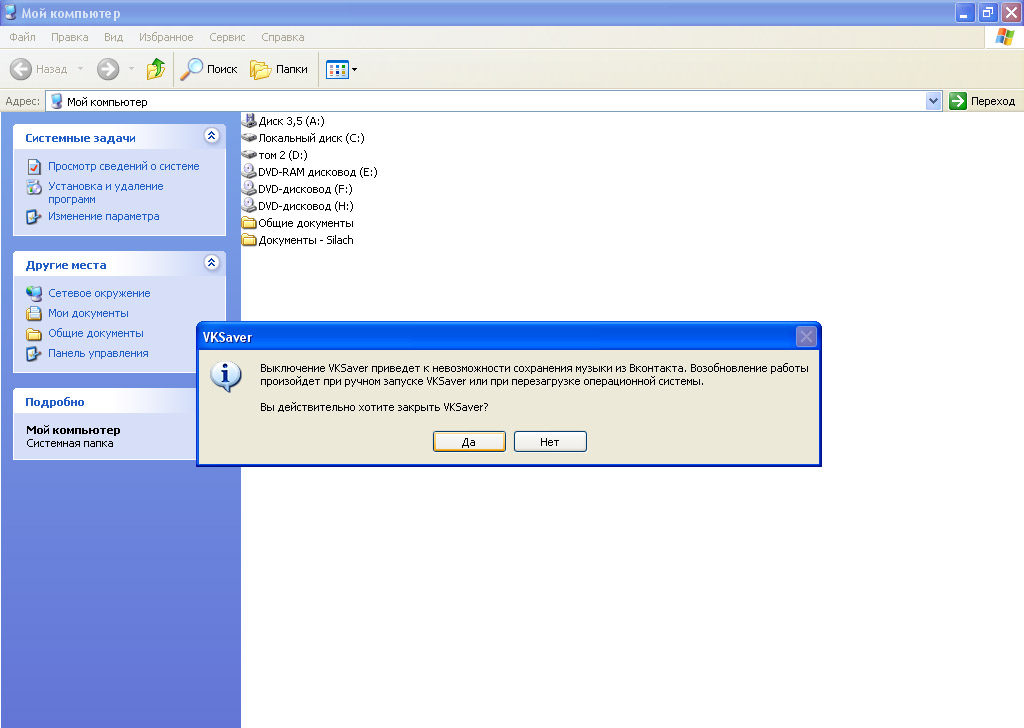Open the Вид menu

114,37
